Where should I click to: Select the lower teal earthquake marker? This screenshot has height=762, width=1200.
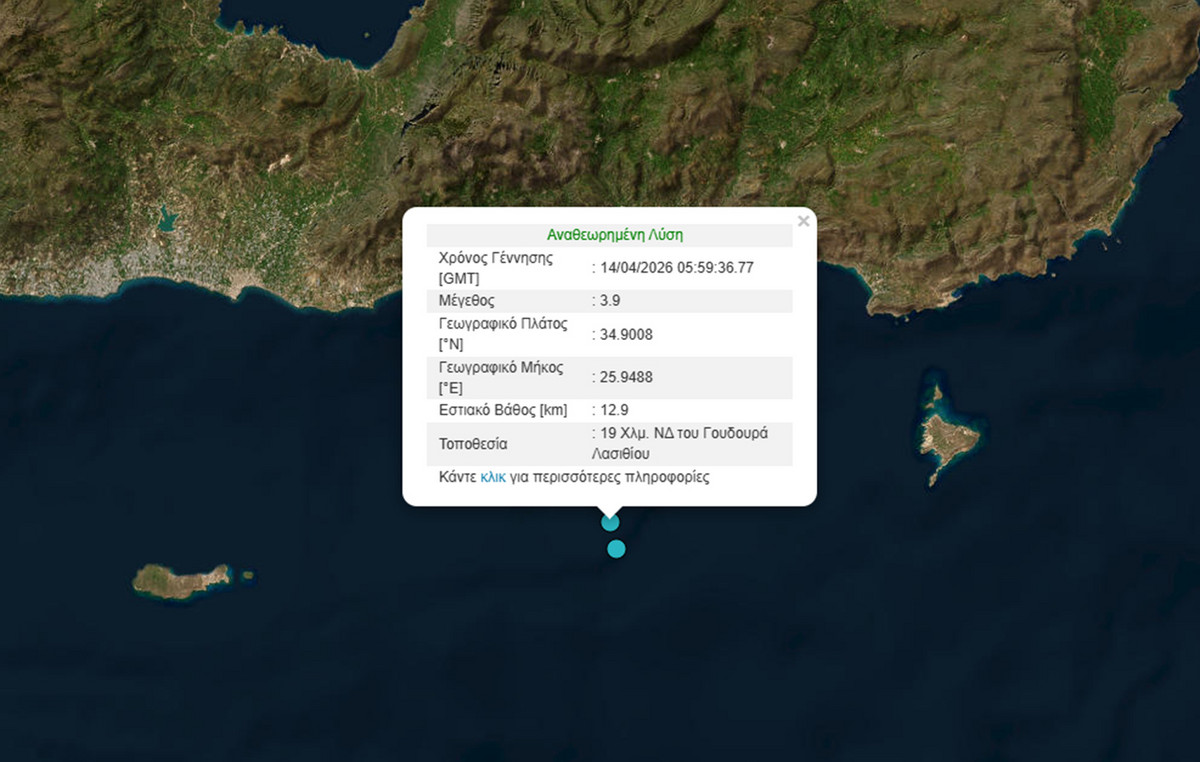(x=616, y=548)
